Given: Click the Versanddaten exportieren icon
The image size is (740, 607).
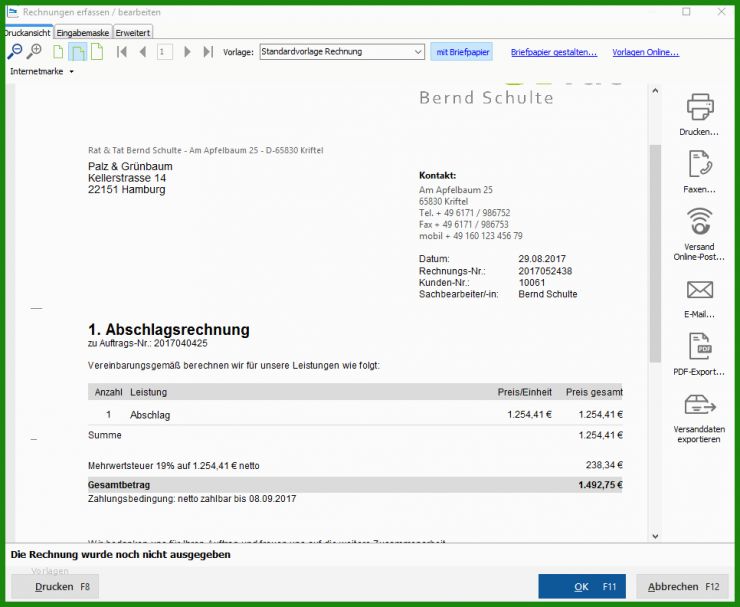Looking at the screenshot, I should point(699,405).
